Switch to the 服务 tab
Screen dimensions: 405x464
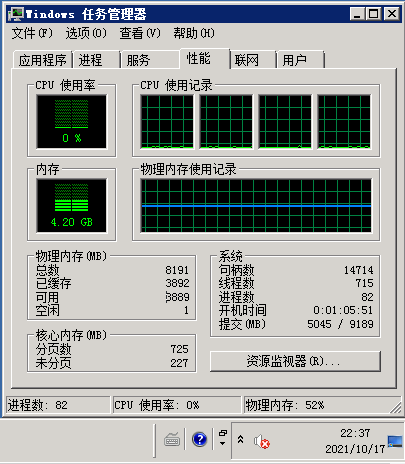145,60
